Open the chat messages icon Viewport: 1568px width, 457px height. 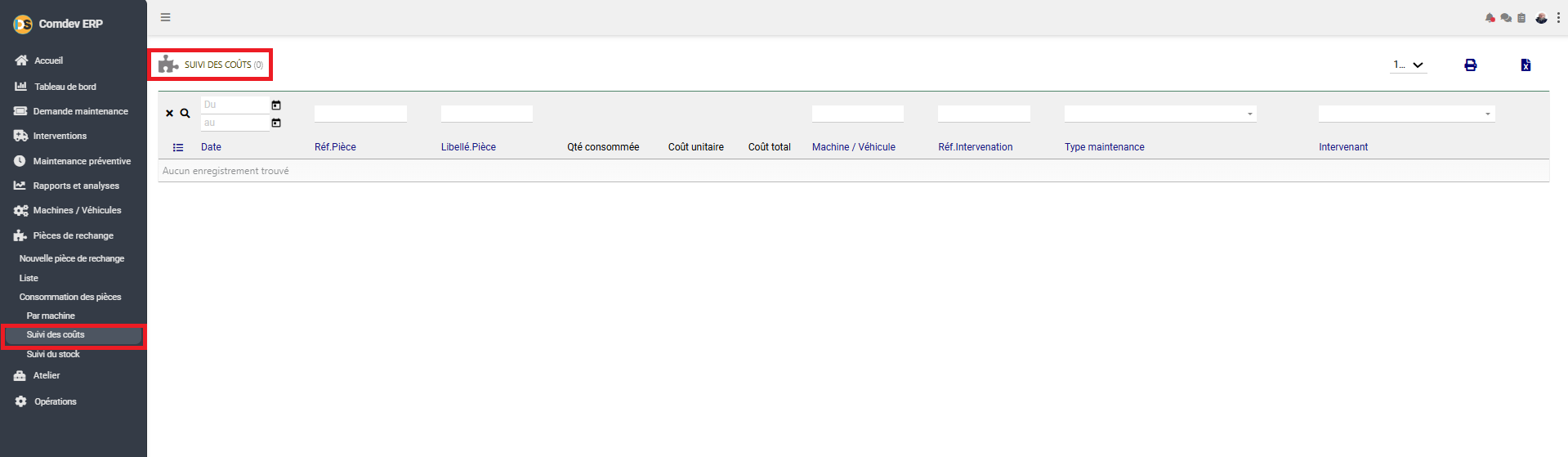point(1506,18)
